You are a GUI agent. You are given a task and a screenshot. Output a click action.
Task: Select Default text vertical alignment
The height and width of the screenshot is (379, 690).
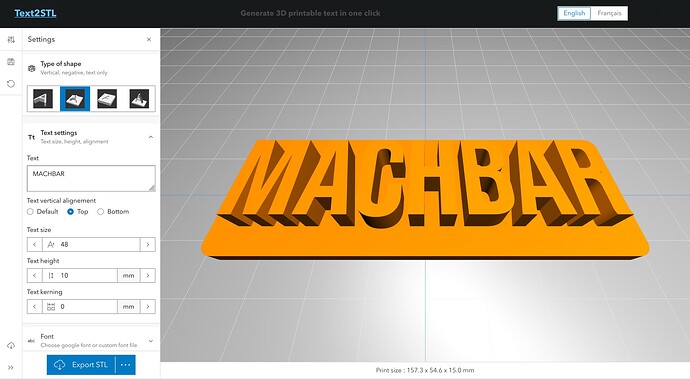click(x=42, y=212)
